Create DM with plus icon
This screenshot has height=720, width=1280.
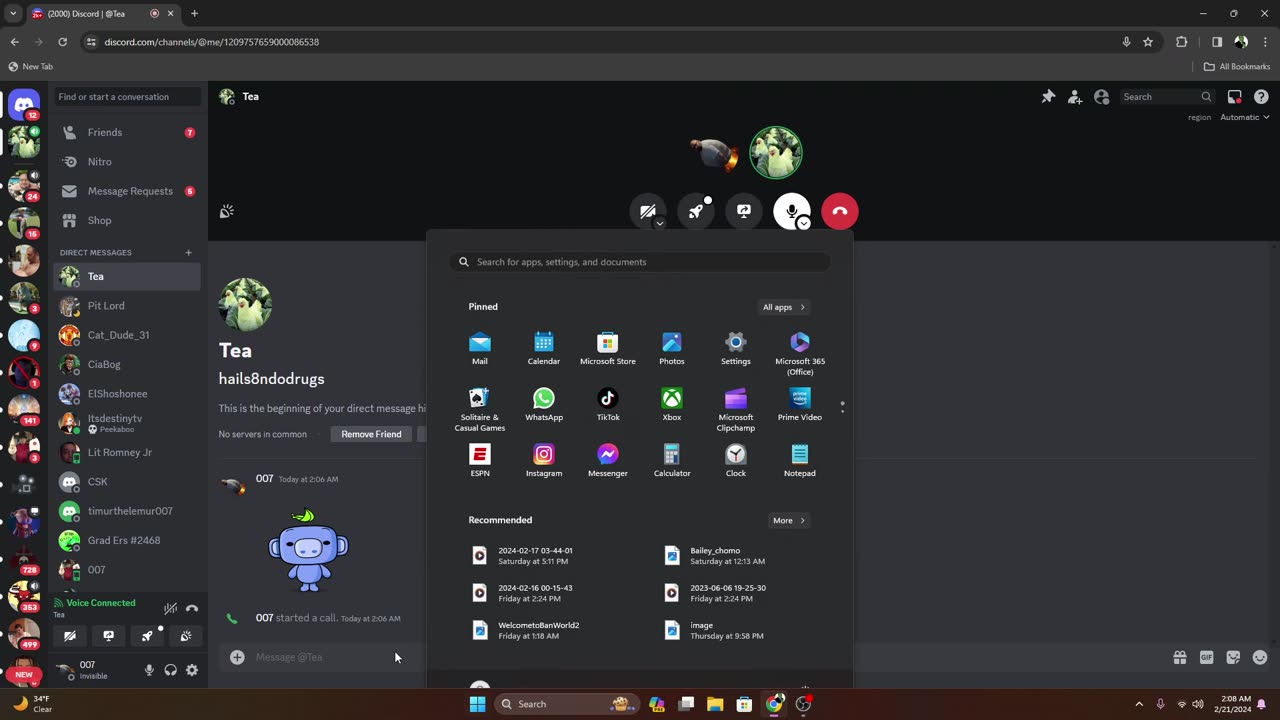188,252
